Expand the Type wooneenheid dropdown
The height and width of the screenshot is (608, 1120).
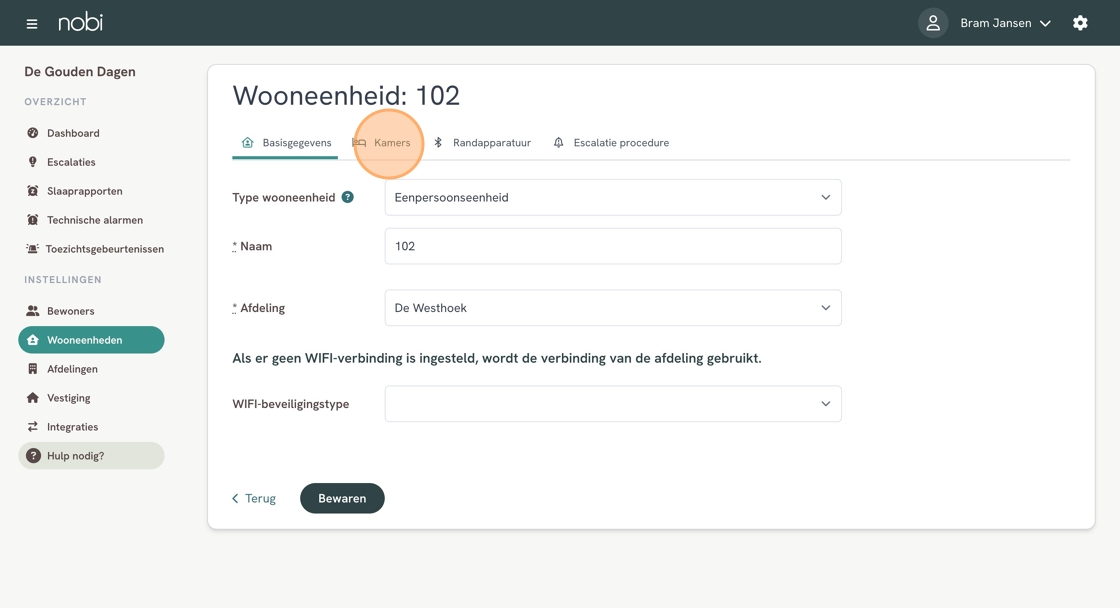tap(613, 197)
